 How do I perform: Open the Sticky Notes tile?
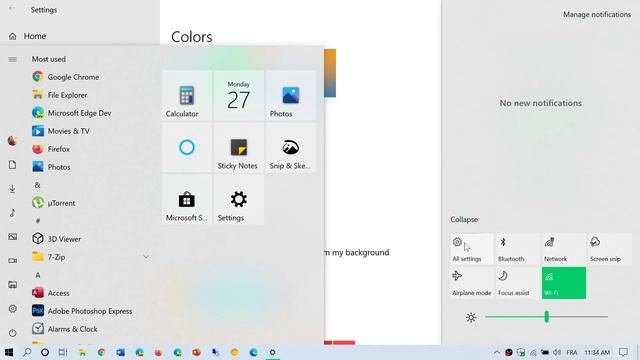click(238, 147)
